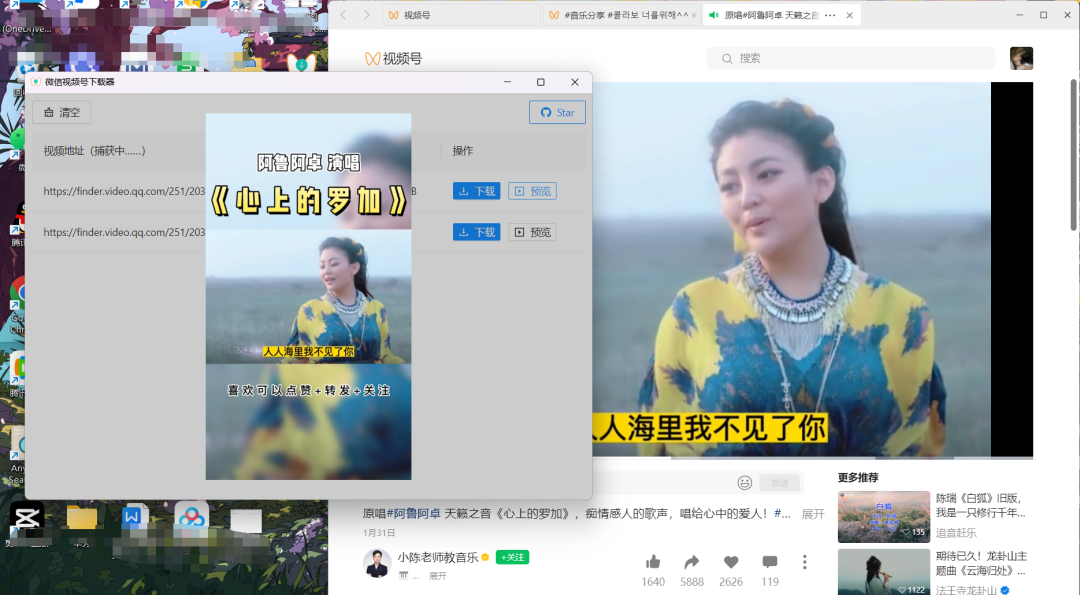Open more options vertical dots menu
The width and height of the screenshot is (1080, 595).
point(804,562)
